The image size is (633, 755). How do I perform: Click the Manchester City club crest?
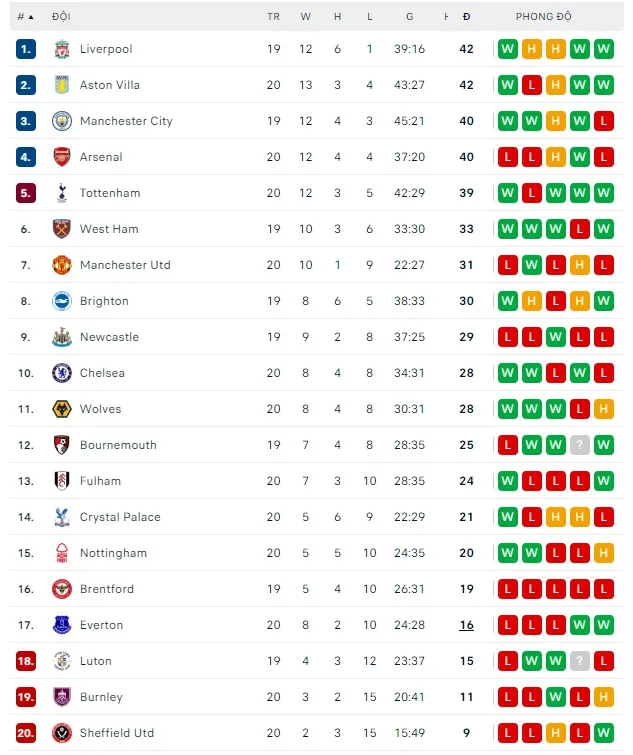pos(62,121)
